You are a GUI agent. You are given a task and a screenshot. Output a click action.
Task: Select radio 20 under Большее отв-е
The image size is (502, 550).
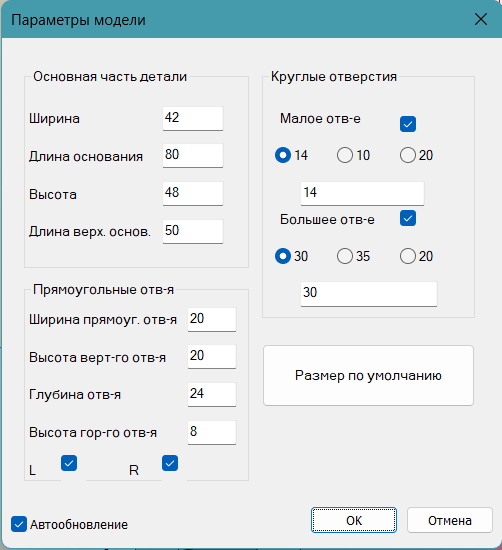pyautogui.click(x=408, y=256)
